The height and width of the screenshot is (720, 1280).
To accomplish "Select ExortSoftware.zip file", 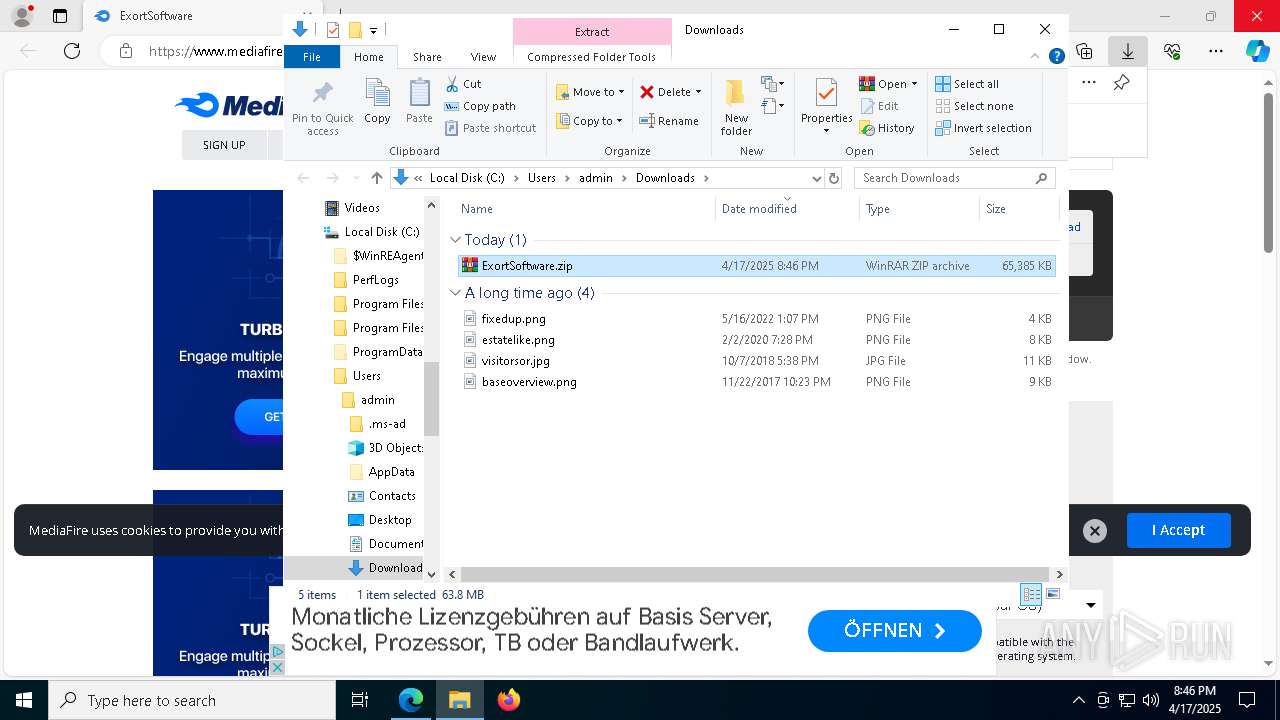I will tap(756, 266).
